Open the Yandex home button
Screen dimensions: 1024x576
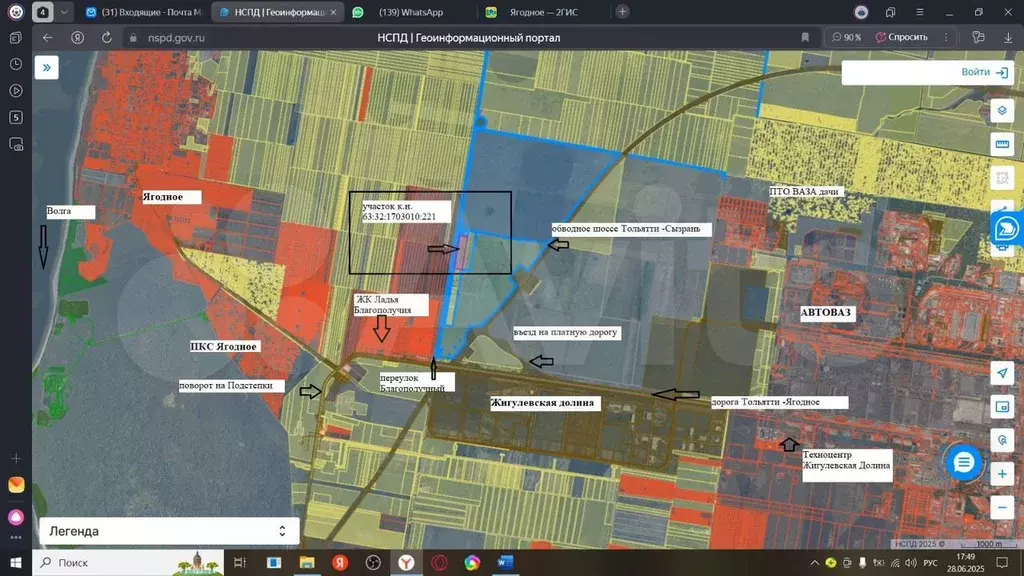(78, 38)
